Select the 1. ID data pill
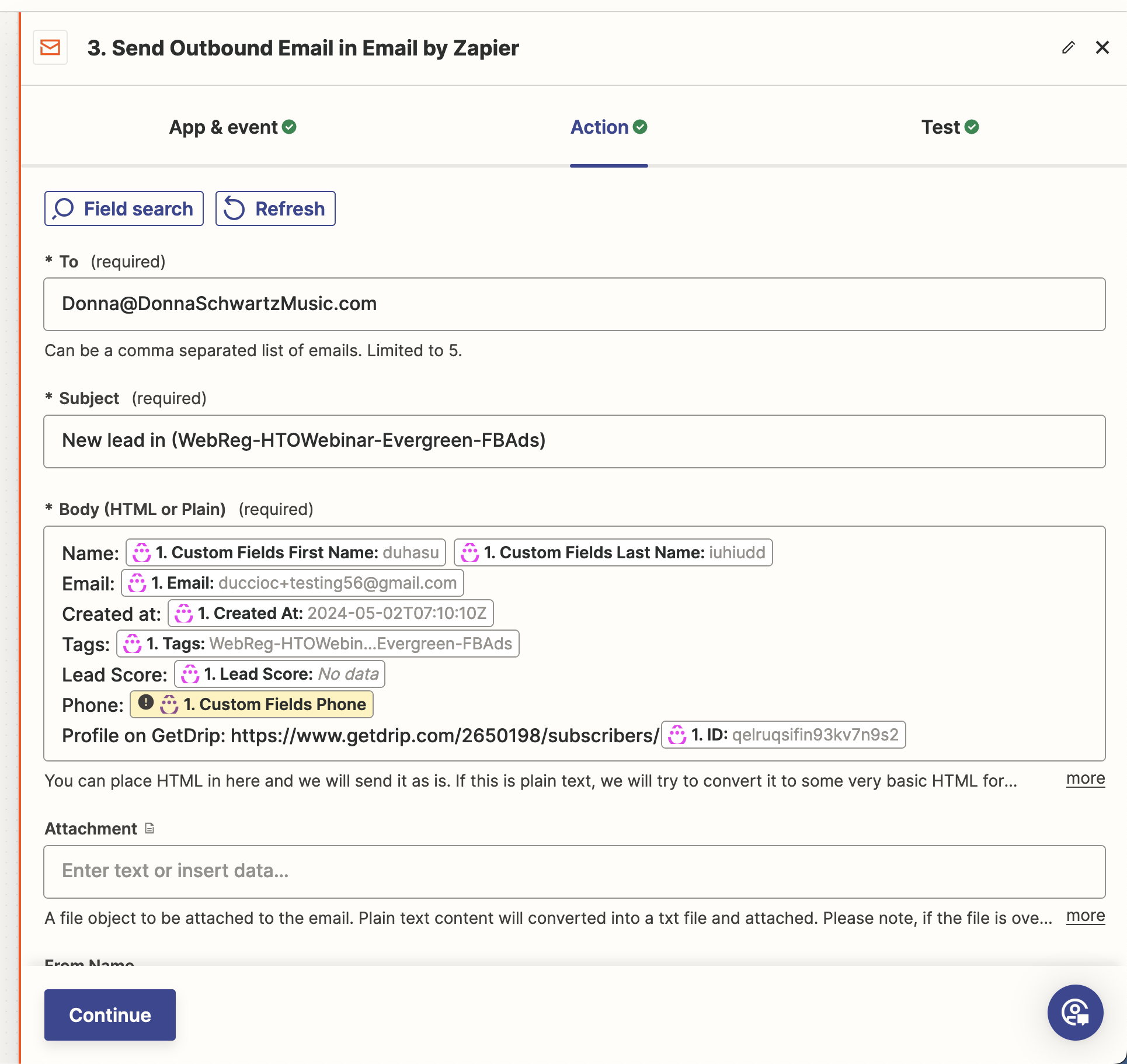This screenshot has height=1064, width=1127. tap(784, 735)
